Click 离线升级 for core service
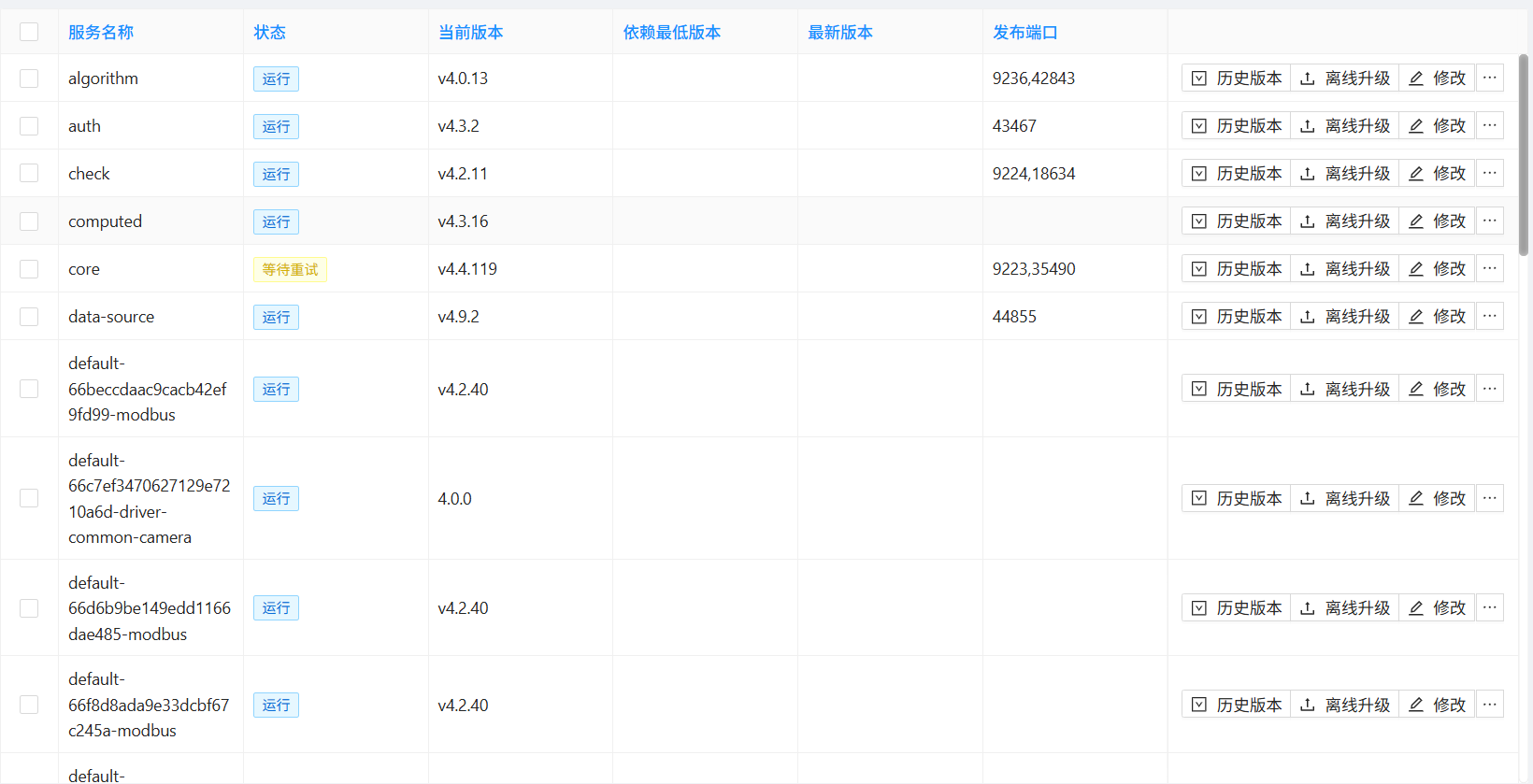Image resolution: width=1533 pixels, height=784 pixels. tap(1344, 269)
